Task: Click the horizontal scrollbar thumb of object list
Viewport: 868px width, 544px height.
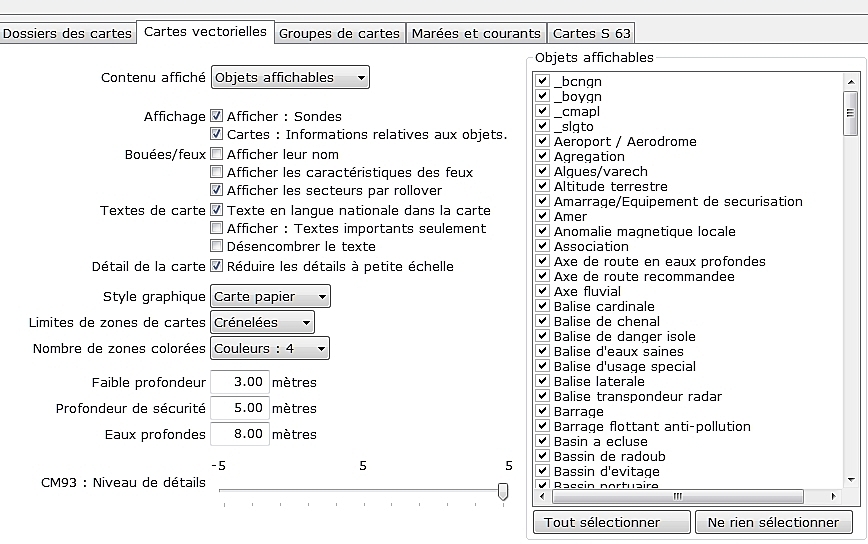Action: click(x=678, y=496)
